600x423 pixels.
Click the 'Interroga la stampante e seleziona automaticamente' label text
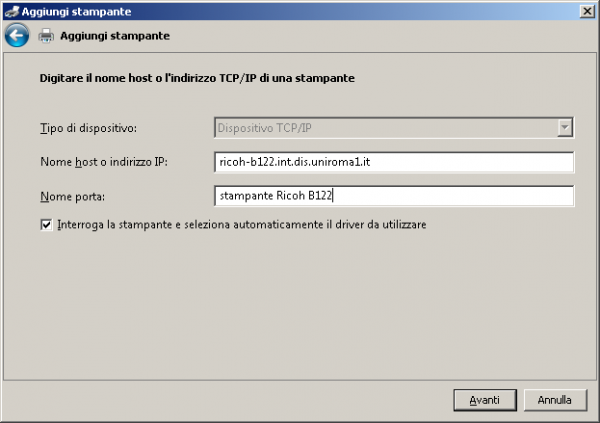[242, 226]
